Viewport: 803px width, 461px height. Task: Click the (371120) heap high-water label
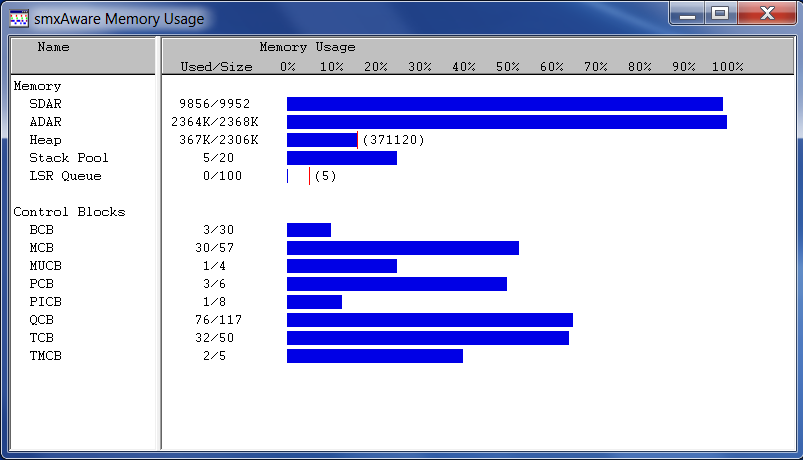pyautogui.click(x=393, y=140)
